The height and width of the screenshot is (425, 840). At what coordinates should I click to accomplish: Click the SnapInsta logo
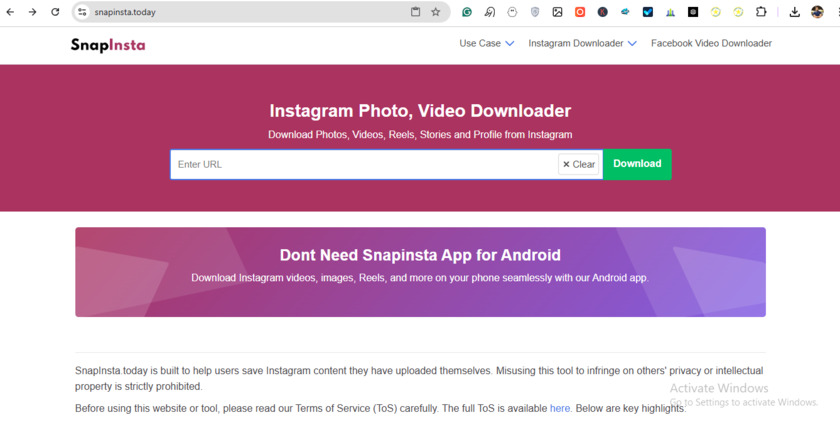pos(108,45)
